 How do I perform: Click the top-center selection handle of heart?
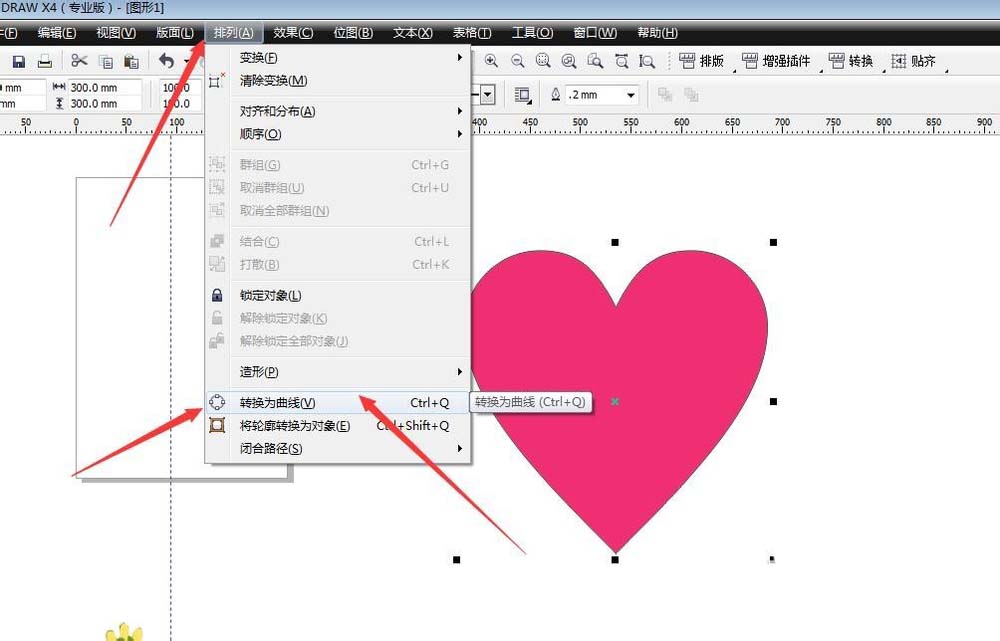[615, 242]
